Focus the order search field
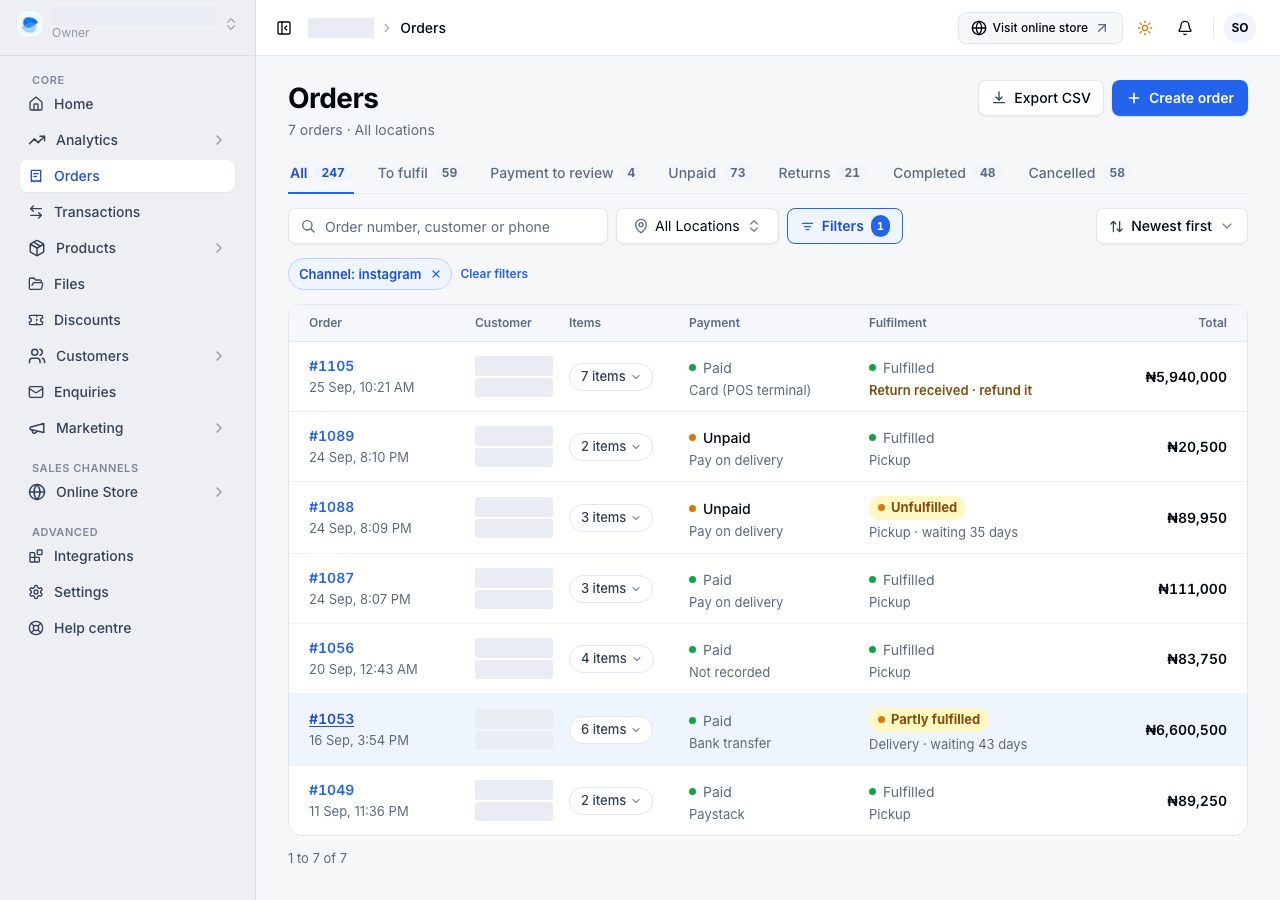 [448, 226]
